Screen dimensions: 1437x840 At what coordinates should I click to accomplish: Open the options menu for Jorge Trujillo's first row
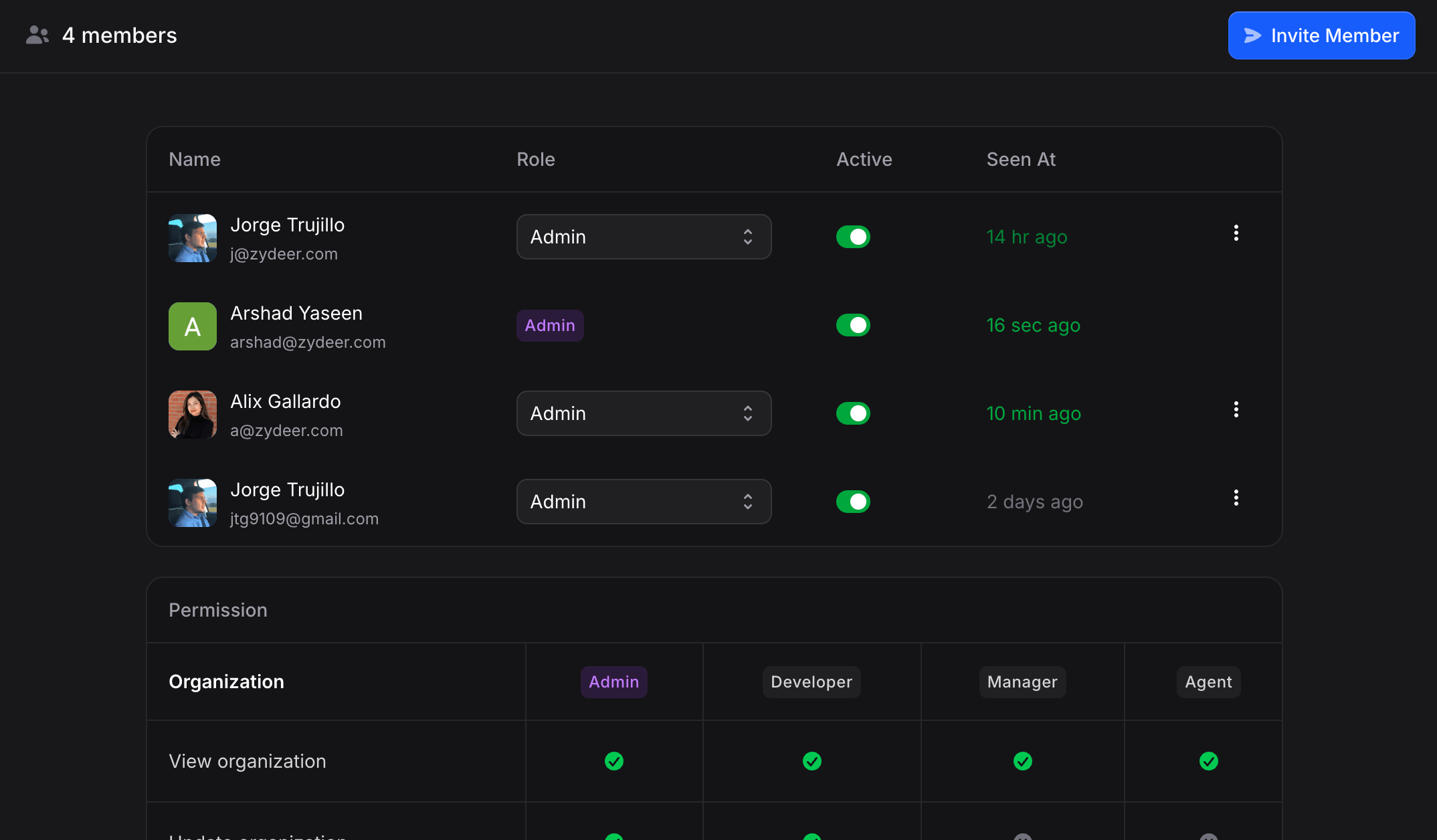coord(1236,233)
